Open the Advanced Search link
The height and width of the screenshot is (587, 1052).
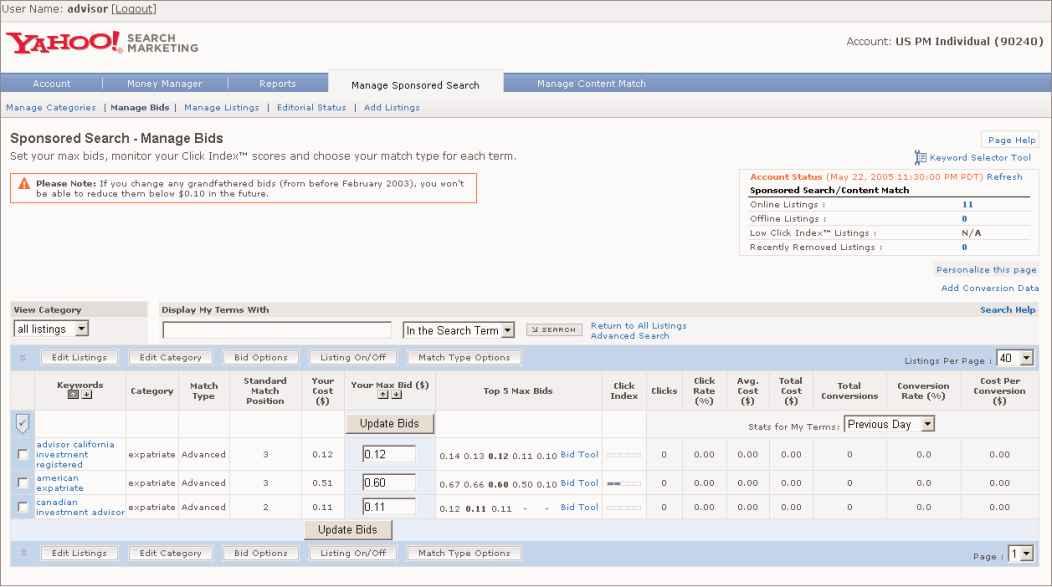(629, 336)
